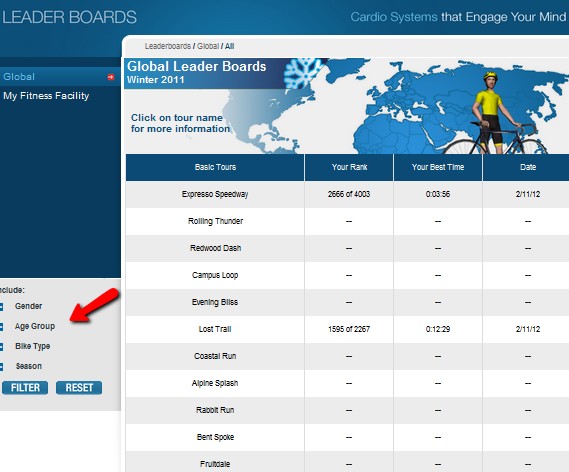Expand the Gender filter option
Viewport: 569px width, 472px height.
click(x=1, y=307)
